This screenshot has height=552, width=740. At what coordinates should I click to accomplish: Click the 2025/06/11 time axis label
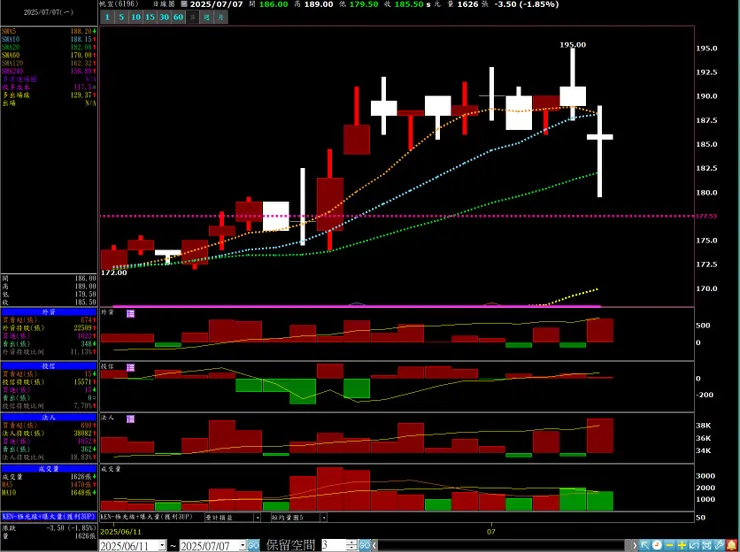121,532
